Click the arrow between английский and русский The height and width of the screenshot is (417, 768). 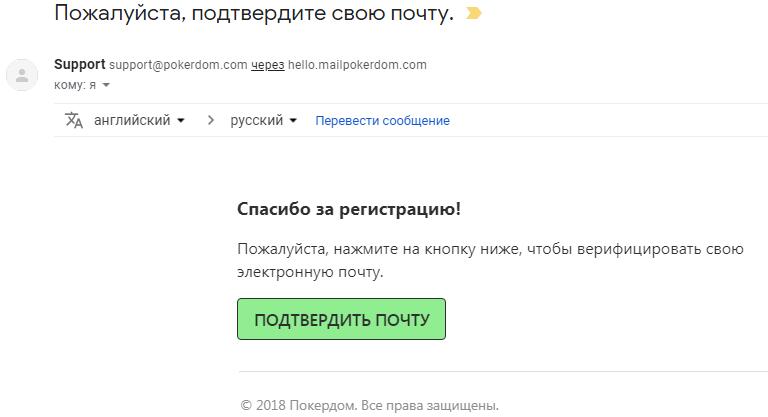click(x=211, y=120)
